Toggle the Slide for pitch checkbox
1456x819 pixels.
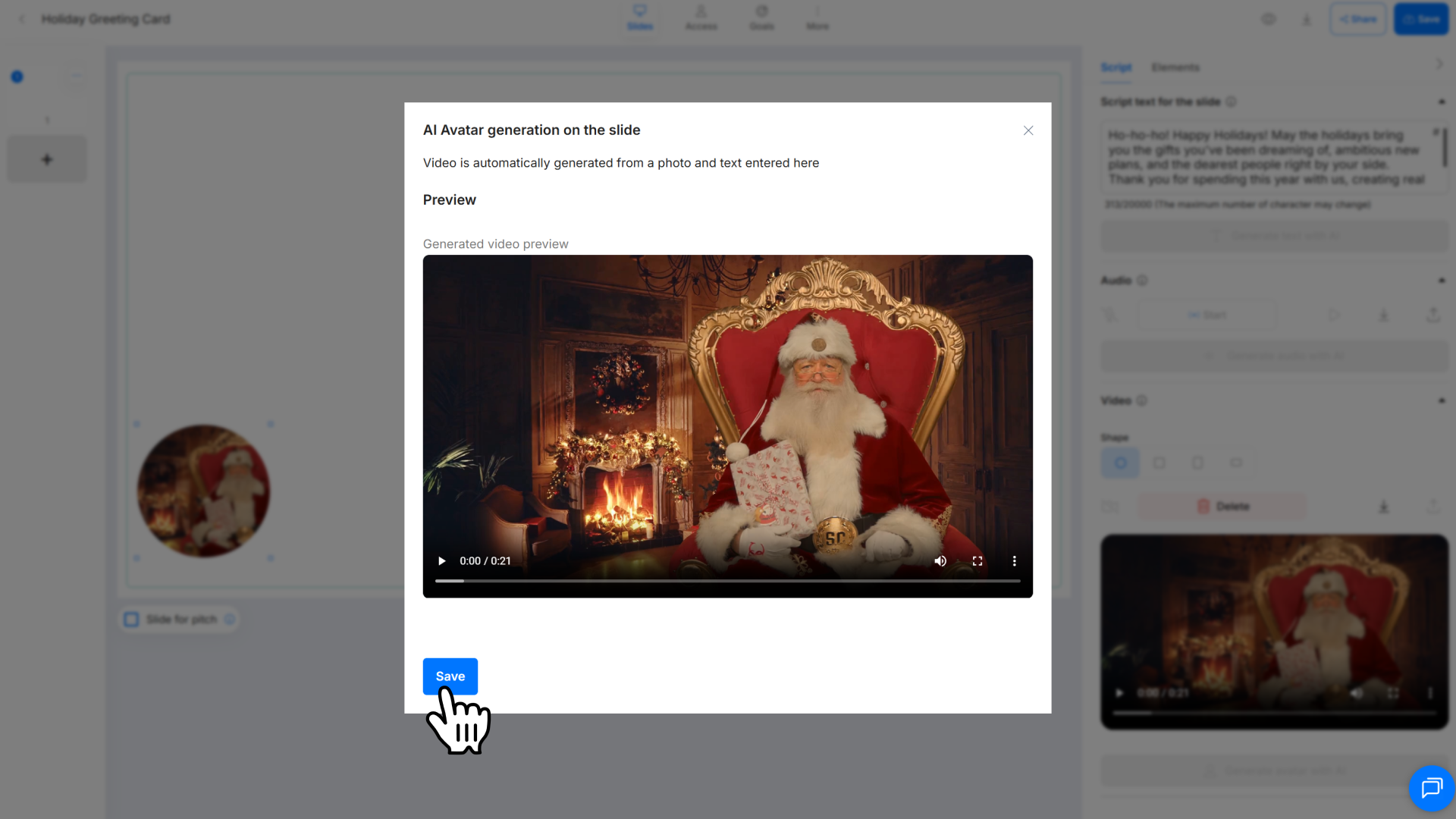pos(132,620)
